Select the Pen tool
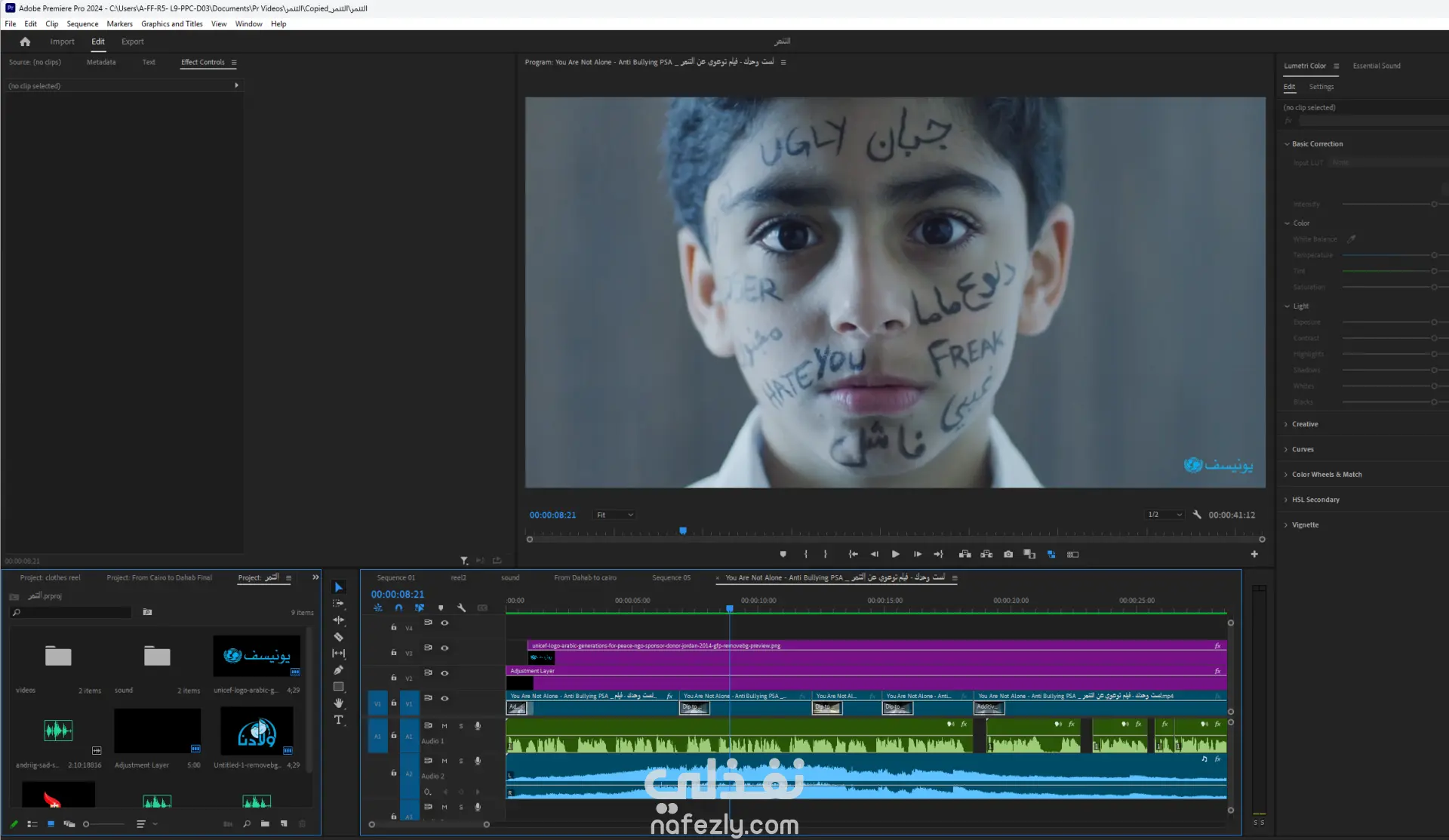Image resolution: width=1449 pixels, height=840 pixels. pos(339,670)
